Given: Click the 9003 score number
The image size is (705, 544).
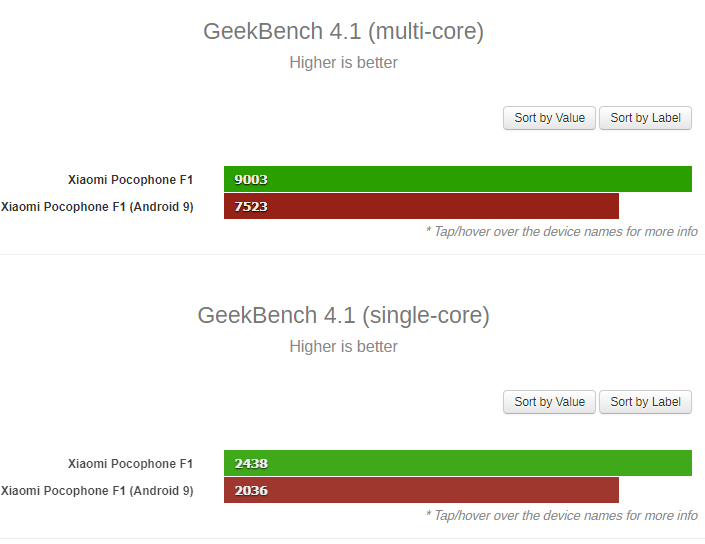Looking at the screenshot, I should (251, 179).
